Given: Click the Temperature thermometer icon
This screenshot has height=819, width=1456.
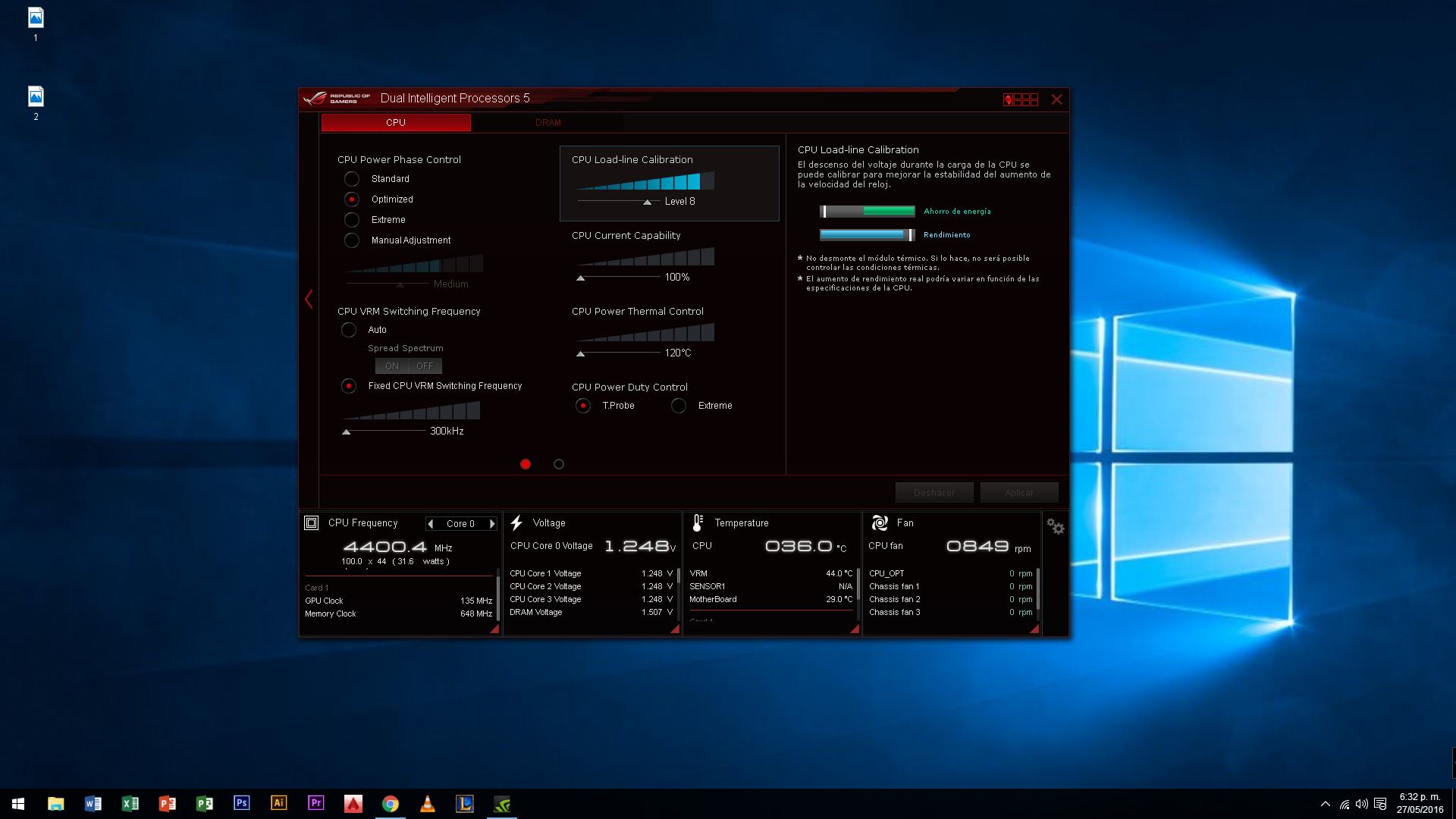Looking at the screenshot, I should click(x=698, y=522).
